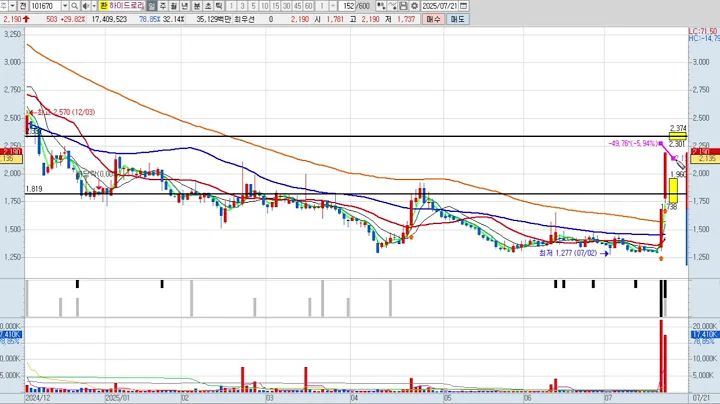Open the custom interval dropdown arrow

pyautogui.click(x=333, y=6)
